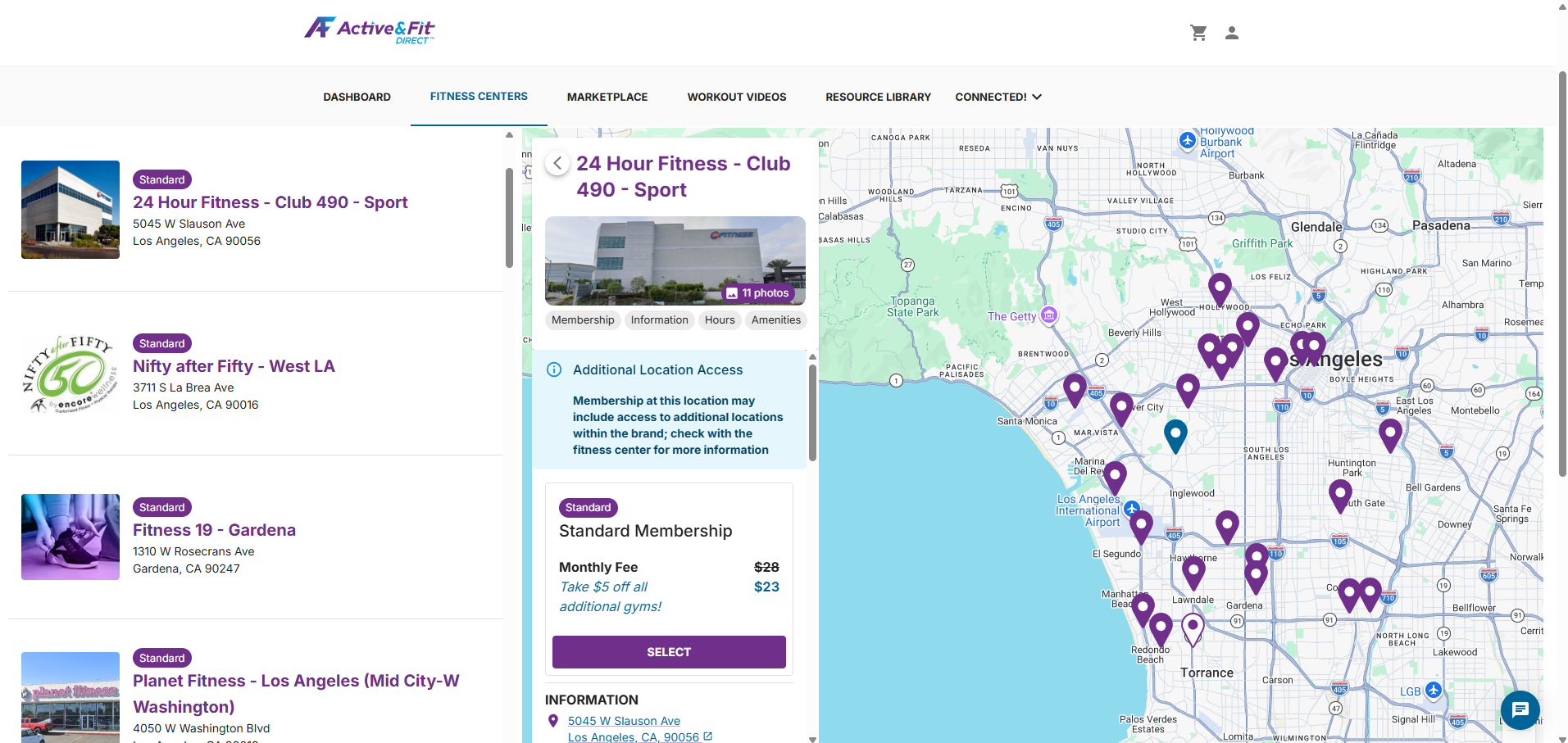Click the "Standard Membership" heading

point(645,531)
